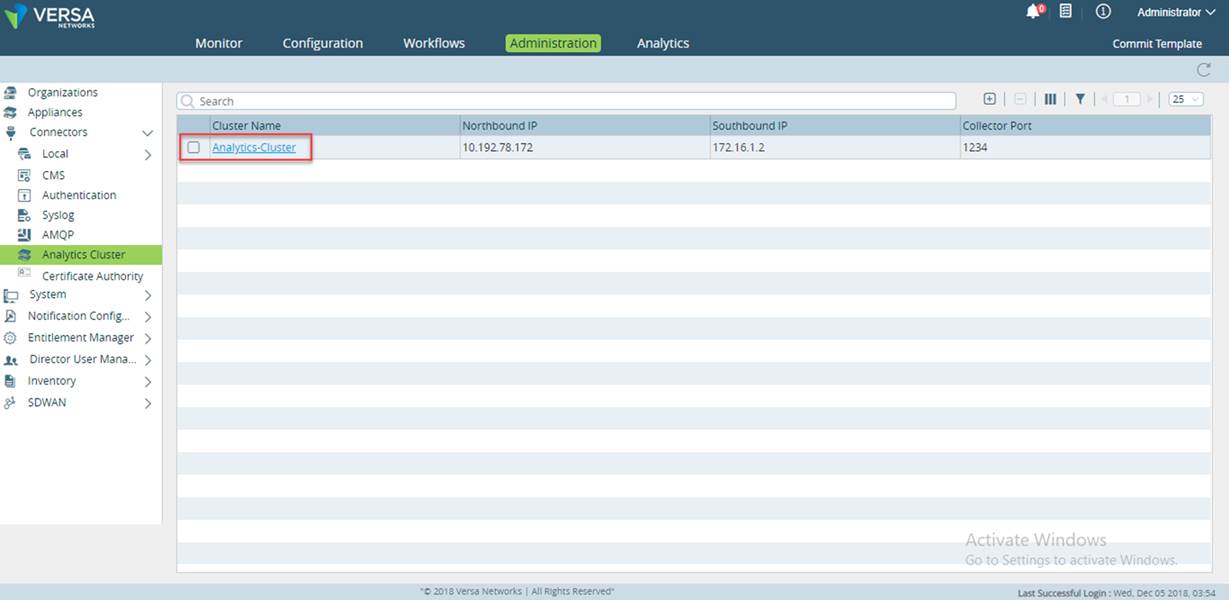The width and height of the screenshot is (1229, 600).
Task: Click the Inventory sidebar icon
Action: coord(10,381)
